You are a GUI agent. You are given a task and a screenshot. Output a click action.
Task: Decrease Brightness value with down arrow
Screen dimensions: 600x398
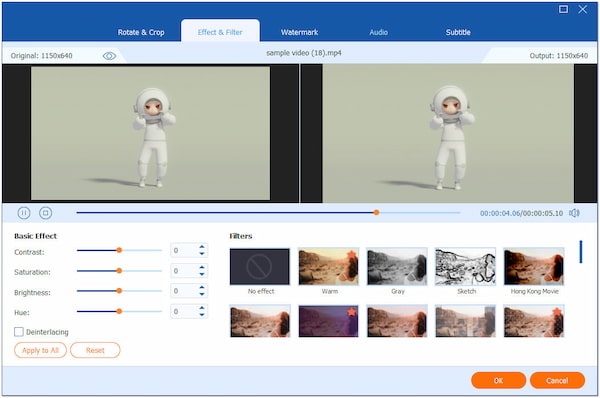(x=202, y=294)
